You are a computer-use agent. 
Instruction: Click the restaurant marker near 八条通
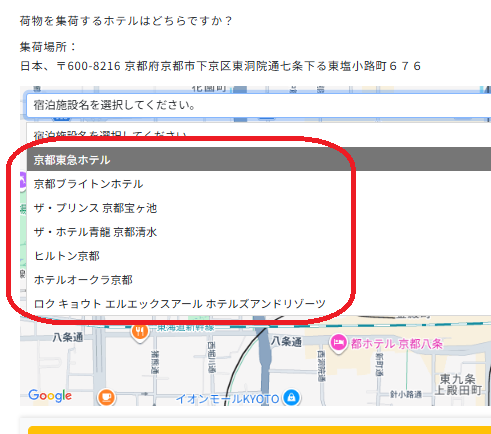[x=140, y=332]
